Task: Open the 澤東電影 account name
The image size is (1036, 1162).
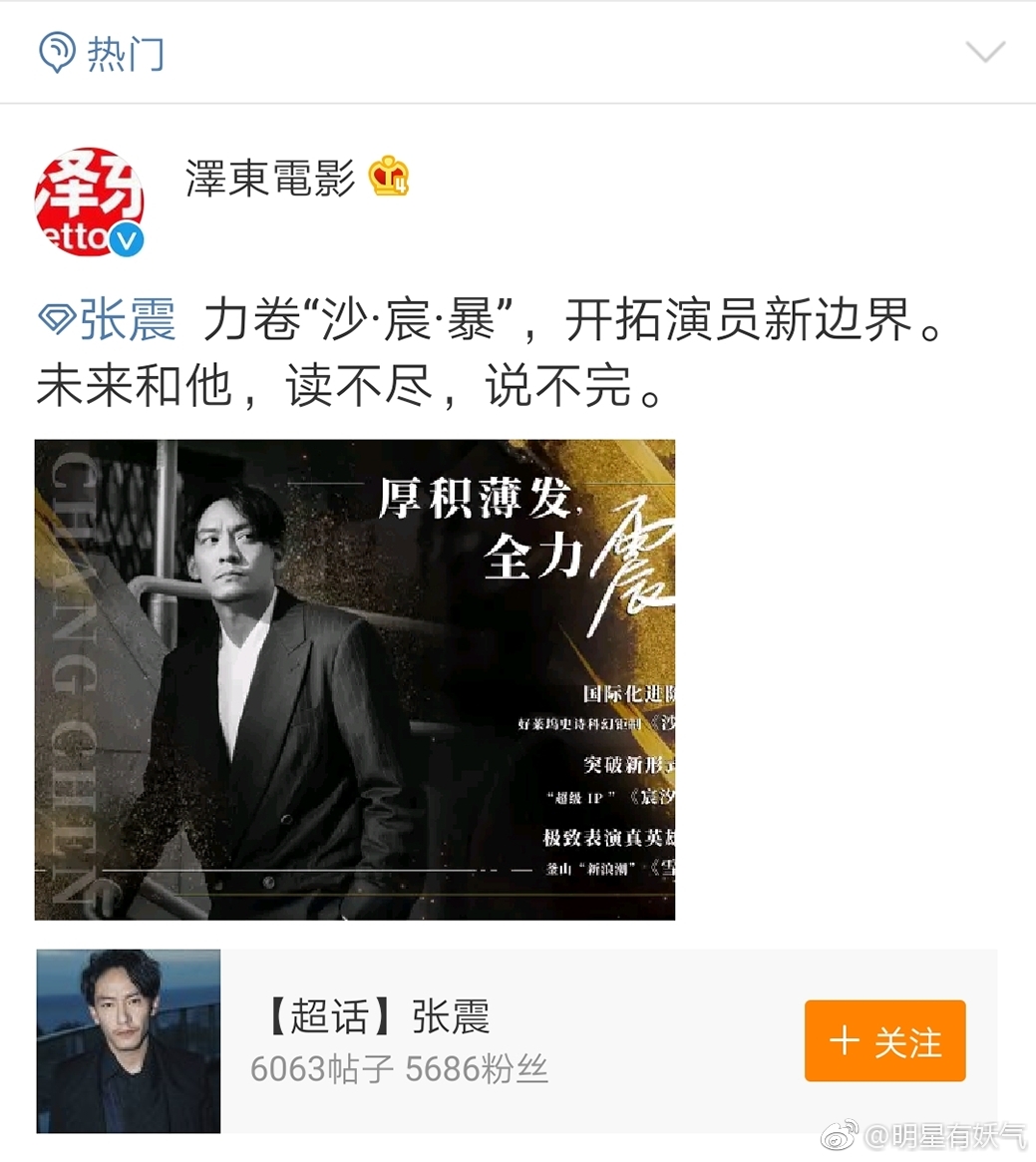Action: tap(270, 178)
